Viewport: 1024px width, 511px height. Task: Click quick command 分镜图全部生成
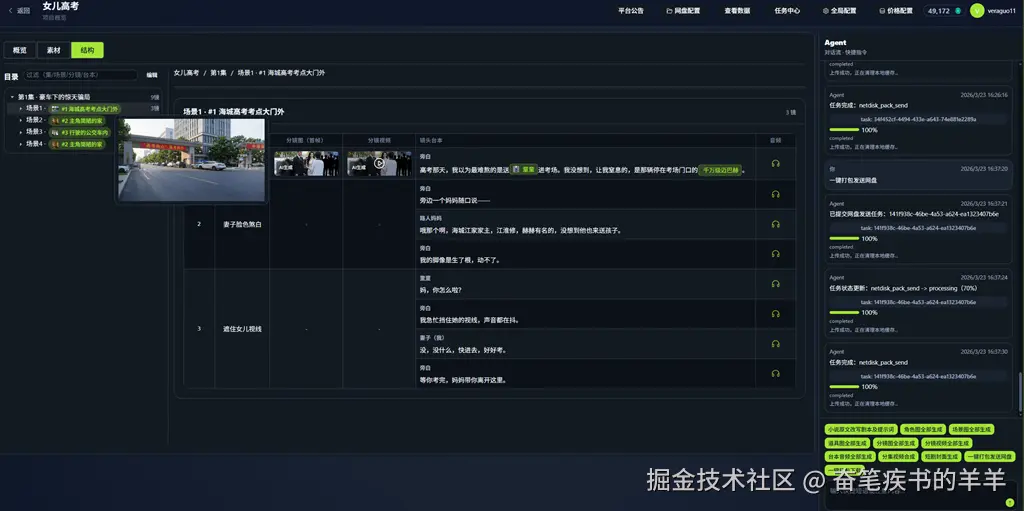pyautogui.click(x=896, y=443)
